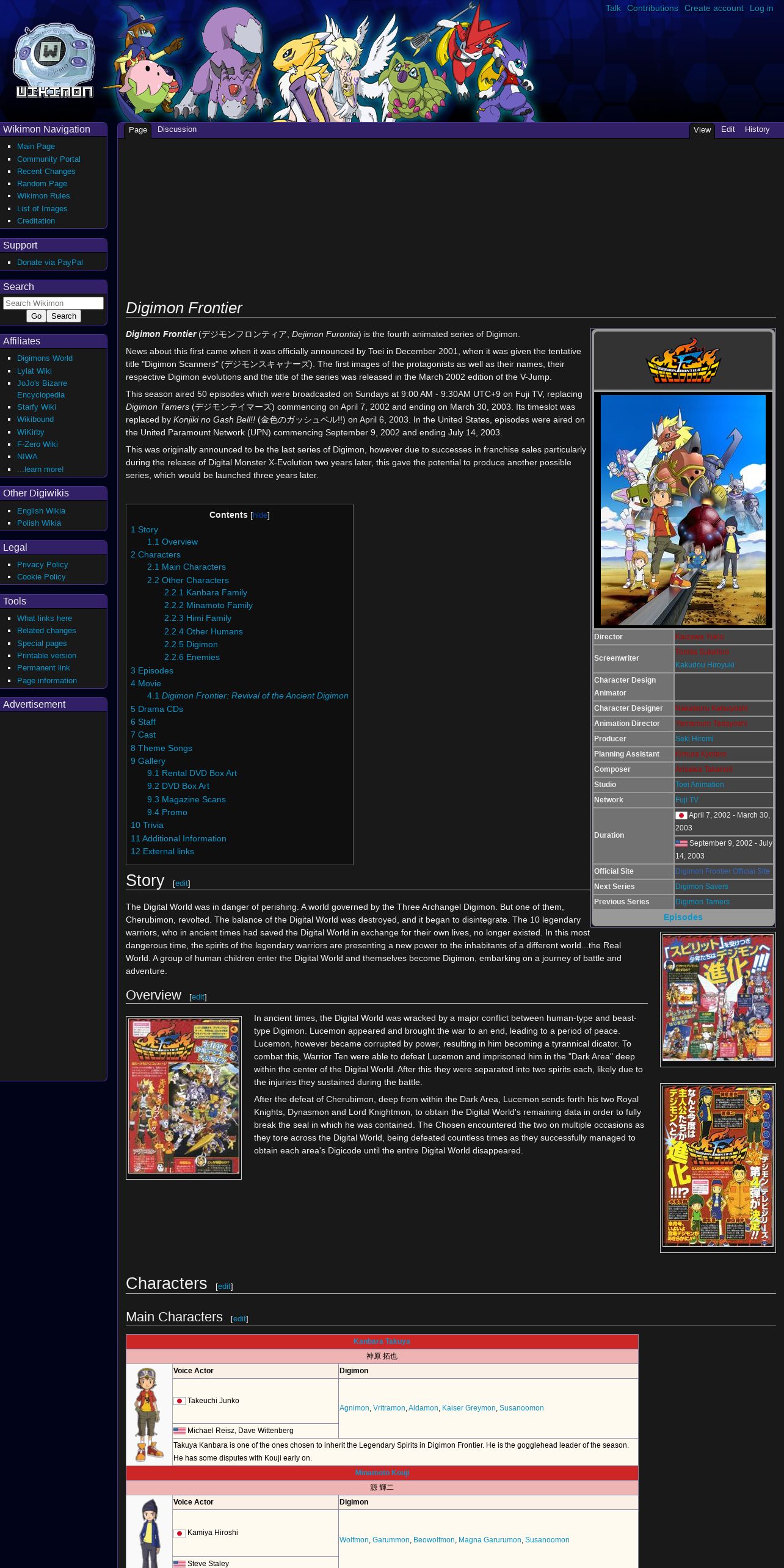Open the Printable version link
This screenshot has width=784, height=1568.
pyautogui.click(x=46, y=656)
